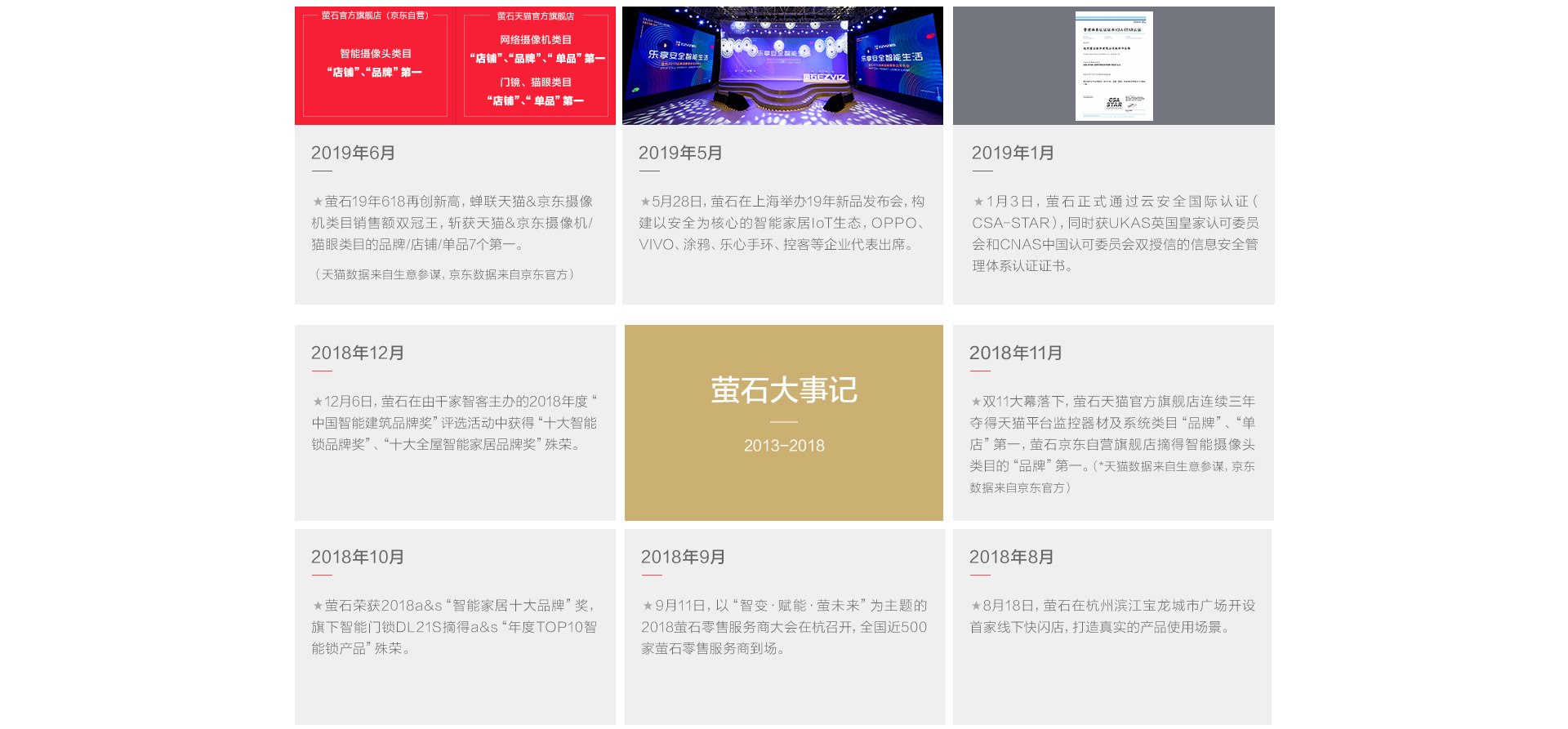The image size is (1568, 729).
Task: Click the gold 萤石大事记 title card
Action: click(784, 423)
